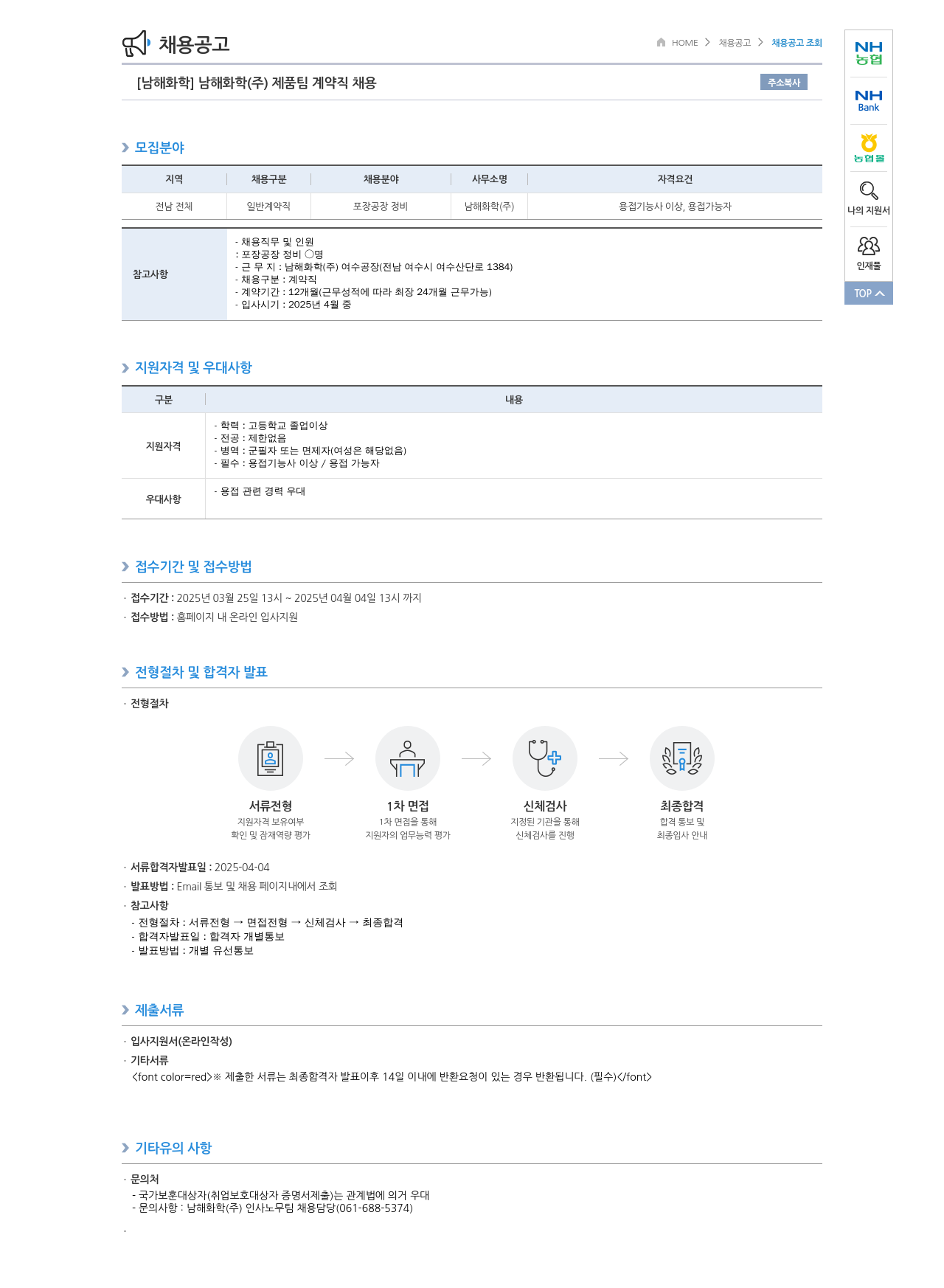Image resolution: width=944 pixels, height=1288 pixels.
Task: Click the TOP scroll-up button
Action: click(x=869, y=293)
